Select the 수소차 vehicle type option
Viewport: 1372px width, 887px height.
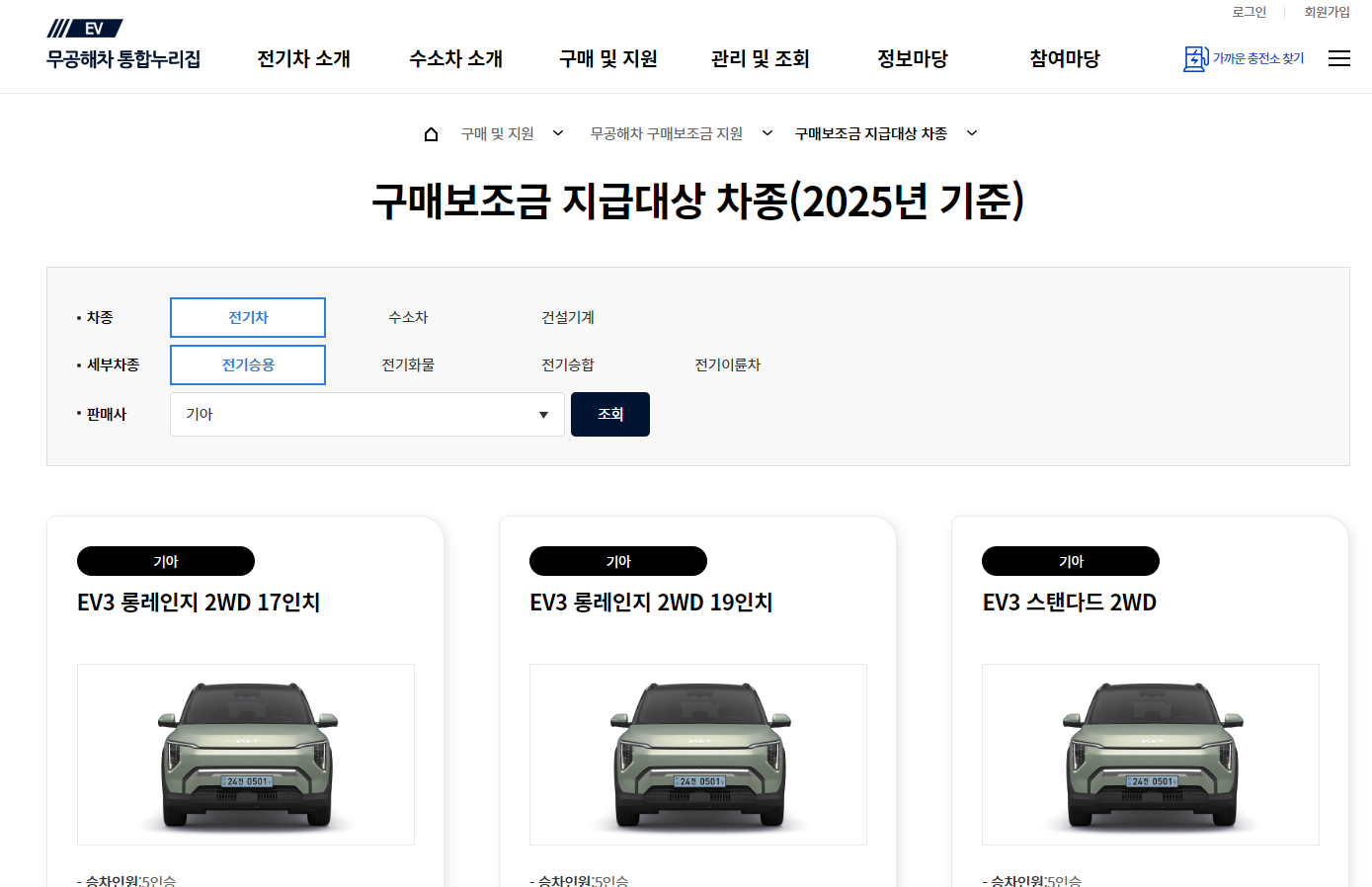point(408,317)
